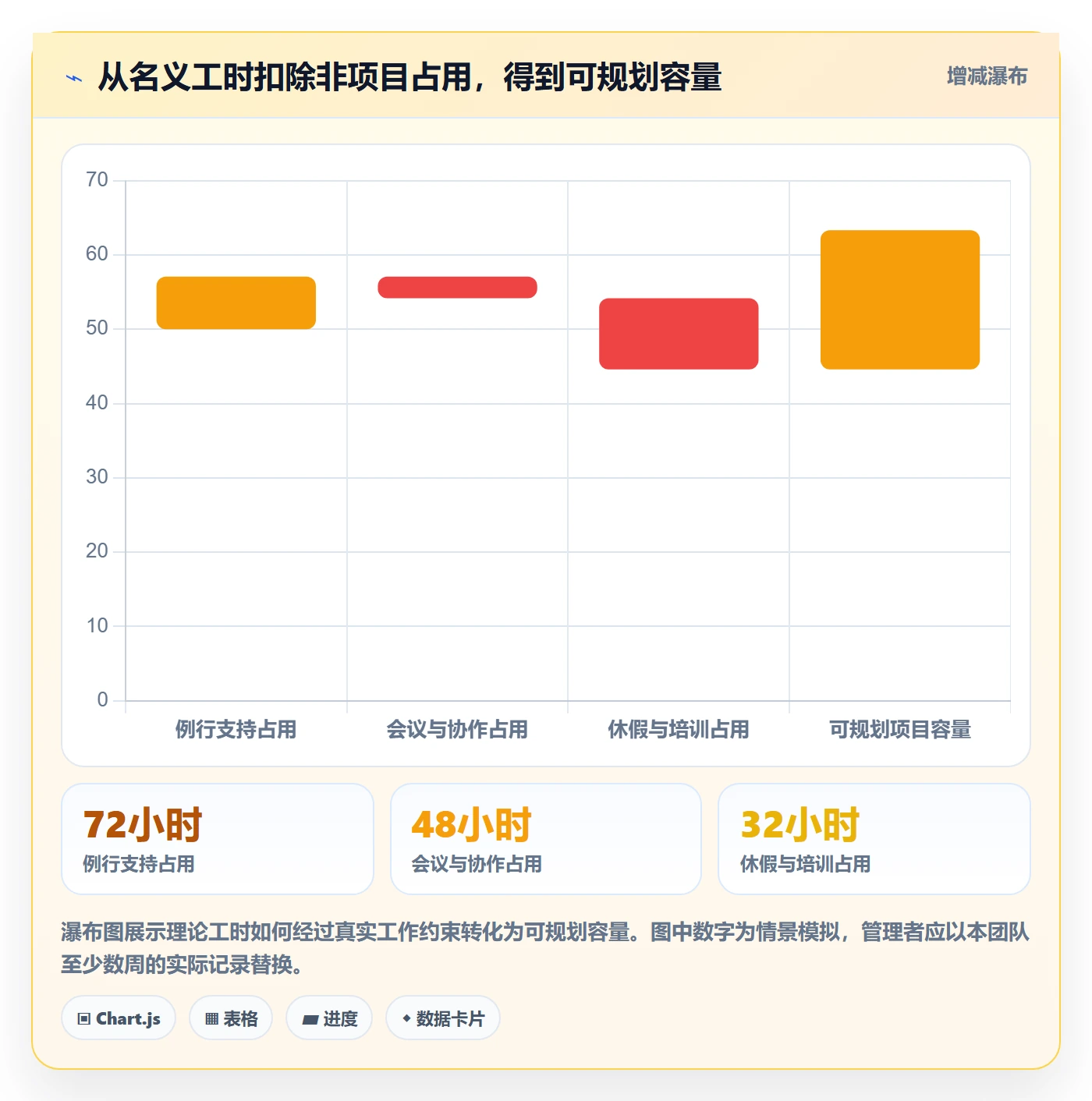Click the 会议与协作占用 x-axis label

457,730
